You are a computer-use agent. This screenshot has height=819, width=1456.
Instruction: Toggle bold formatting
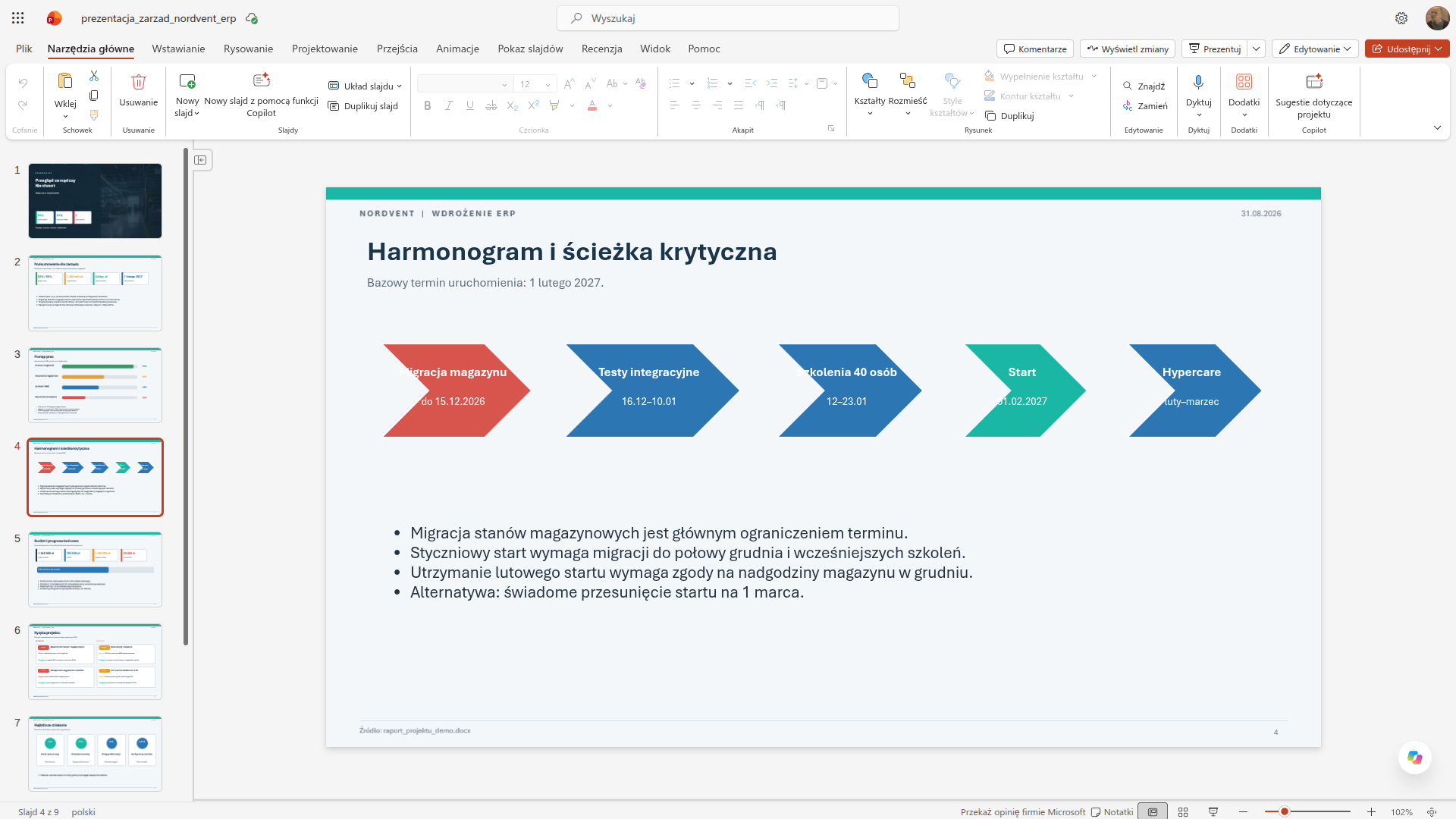click(428, 106)
